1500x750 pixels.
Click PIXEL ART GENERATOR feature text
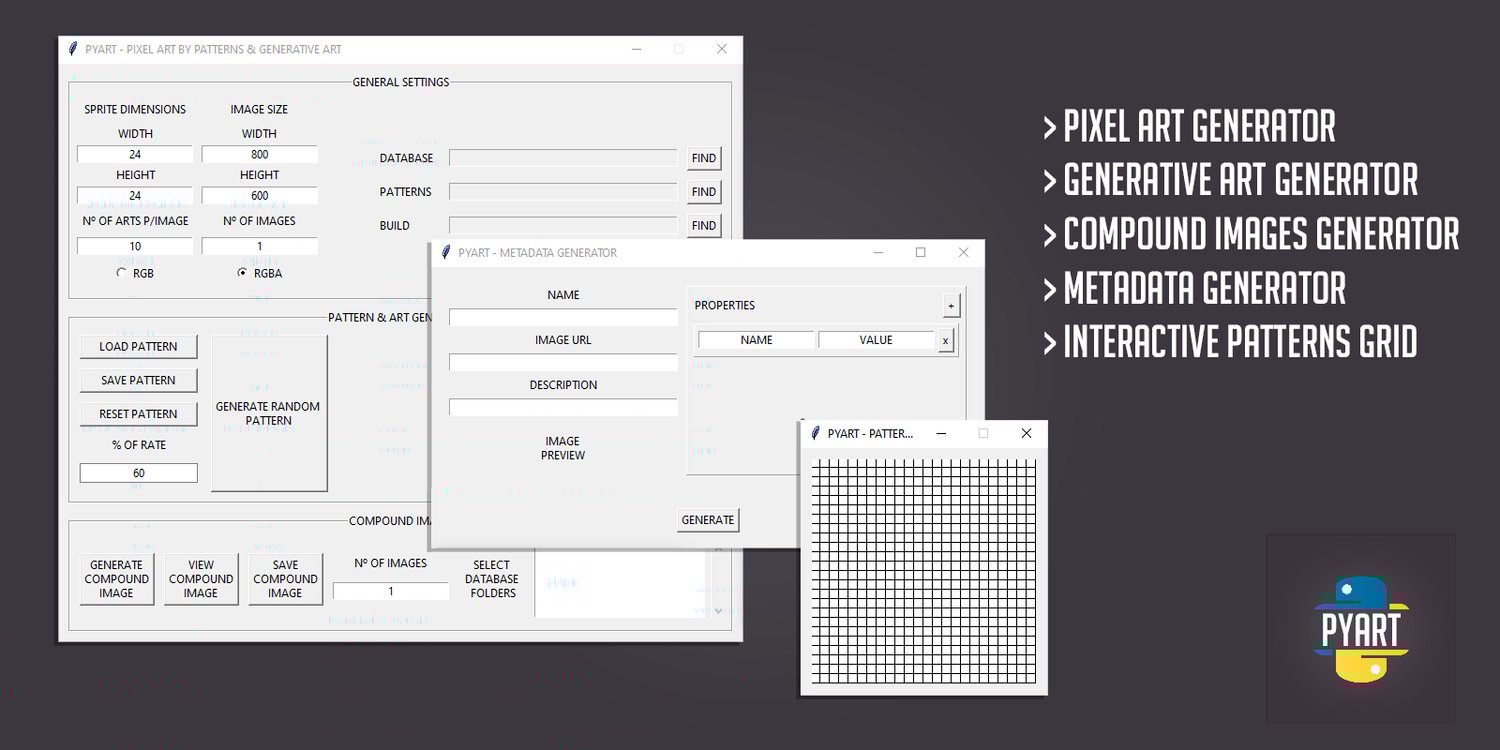point(1199,127)
